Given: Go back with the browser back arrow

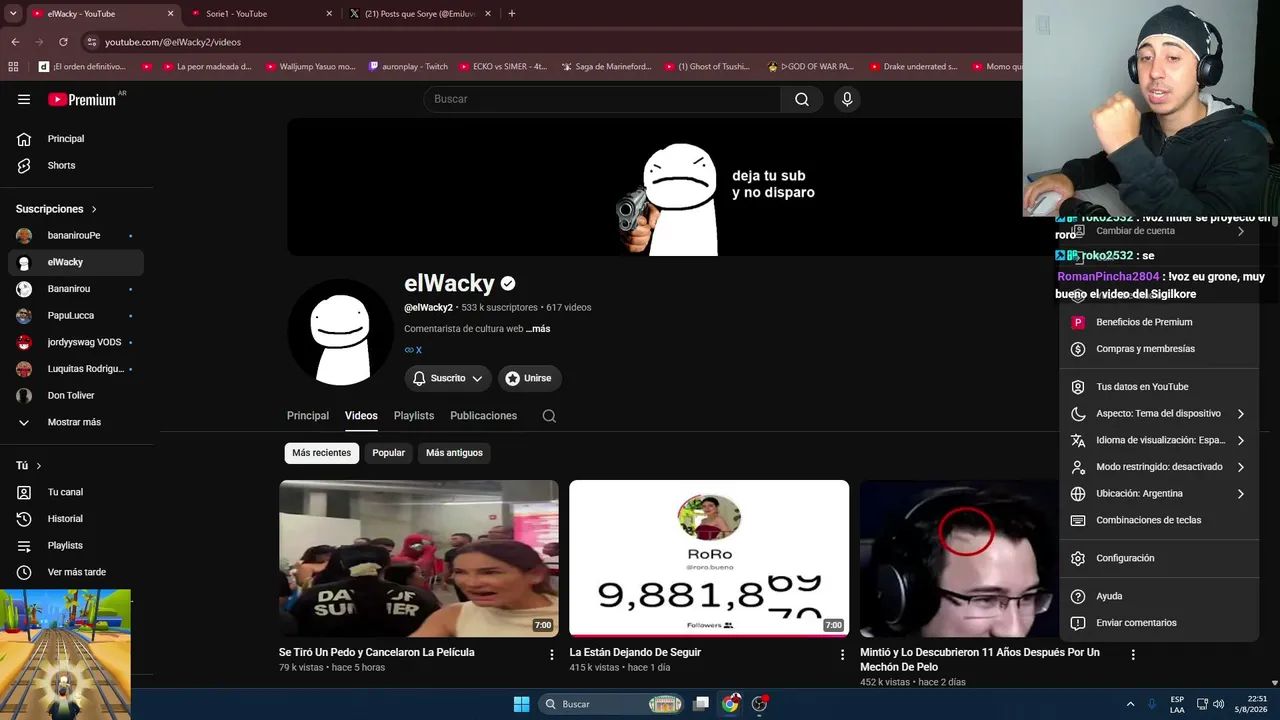Looking at the screenshot, I should (15, 42).
